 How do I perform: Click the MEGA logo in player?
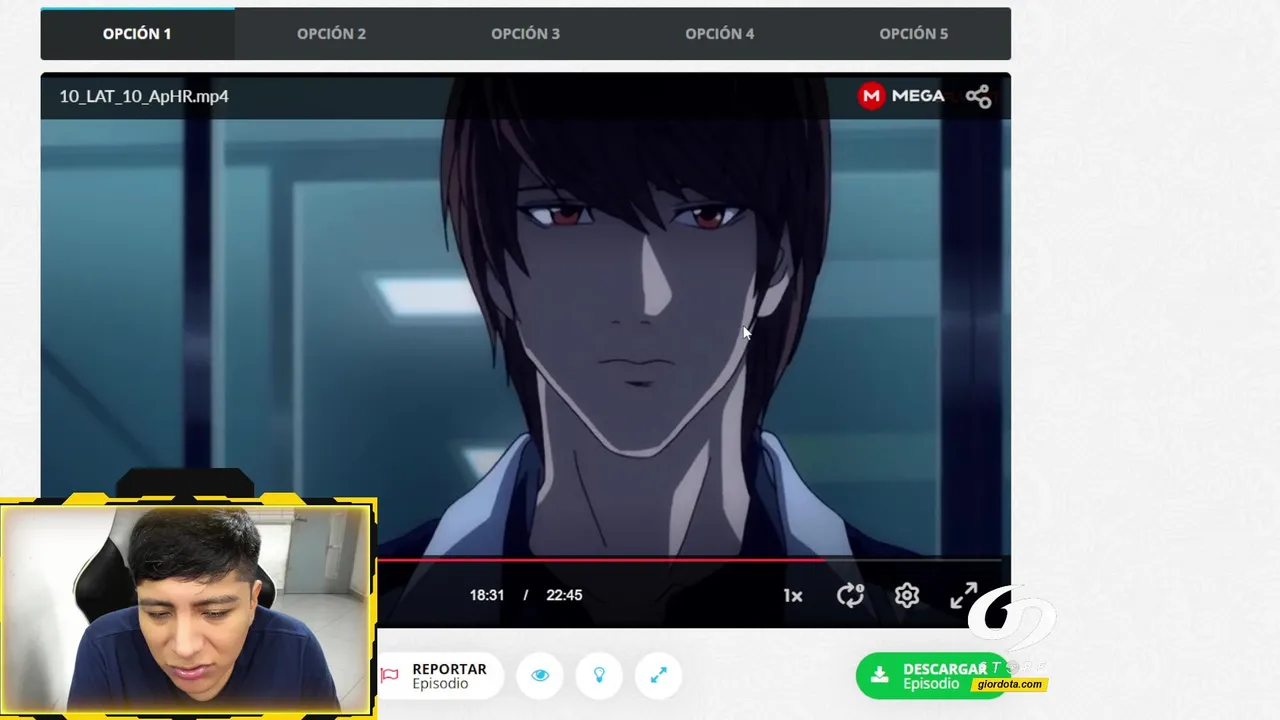tap(901, 96)
